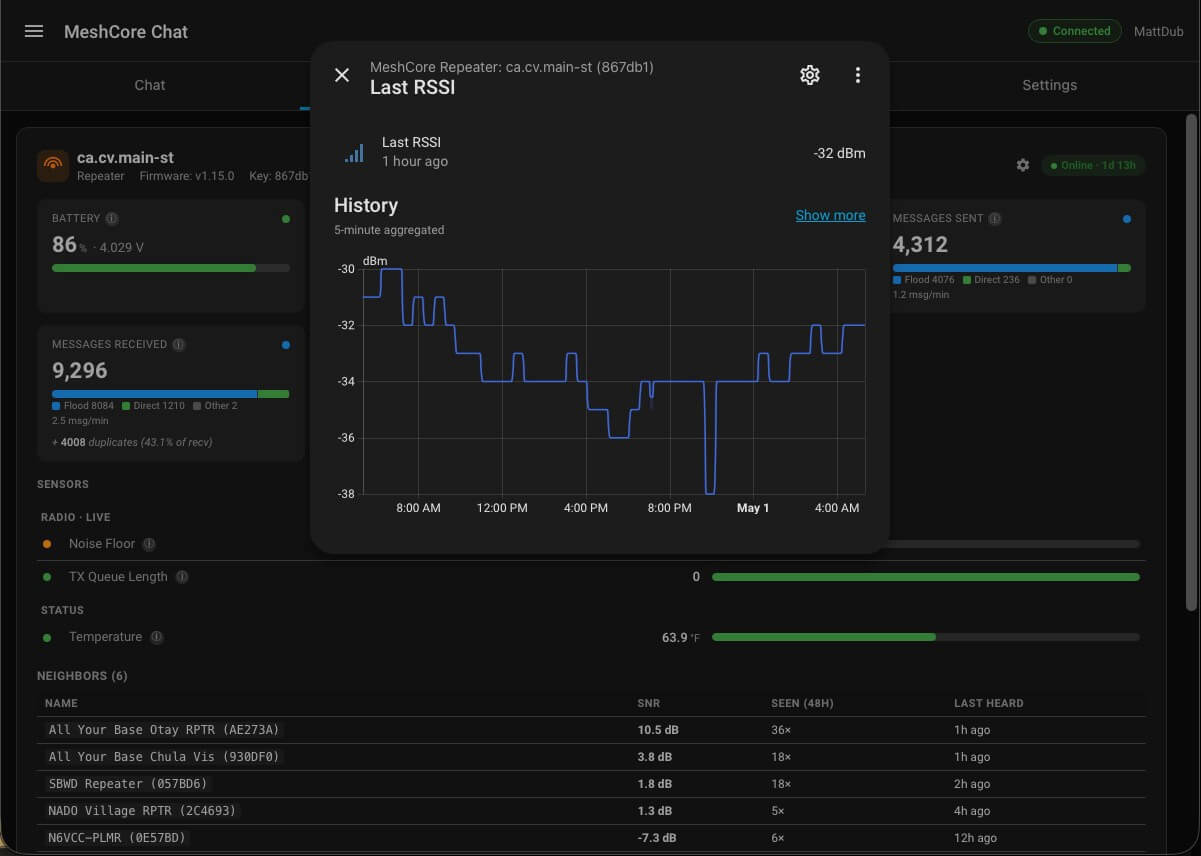Click the blue Messages Received status dot
1201x856 pixels.
286,345
